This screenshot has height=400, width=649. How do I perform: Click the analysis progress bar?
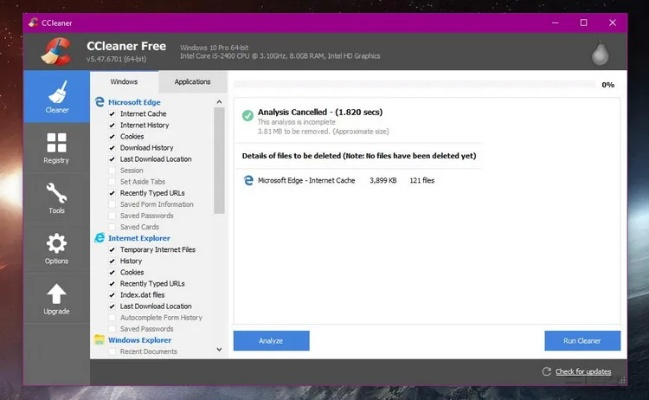pos(415,84)
